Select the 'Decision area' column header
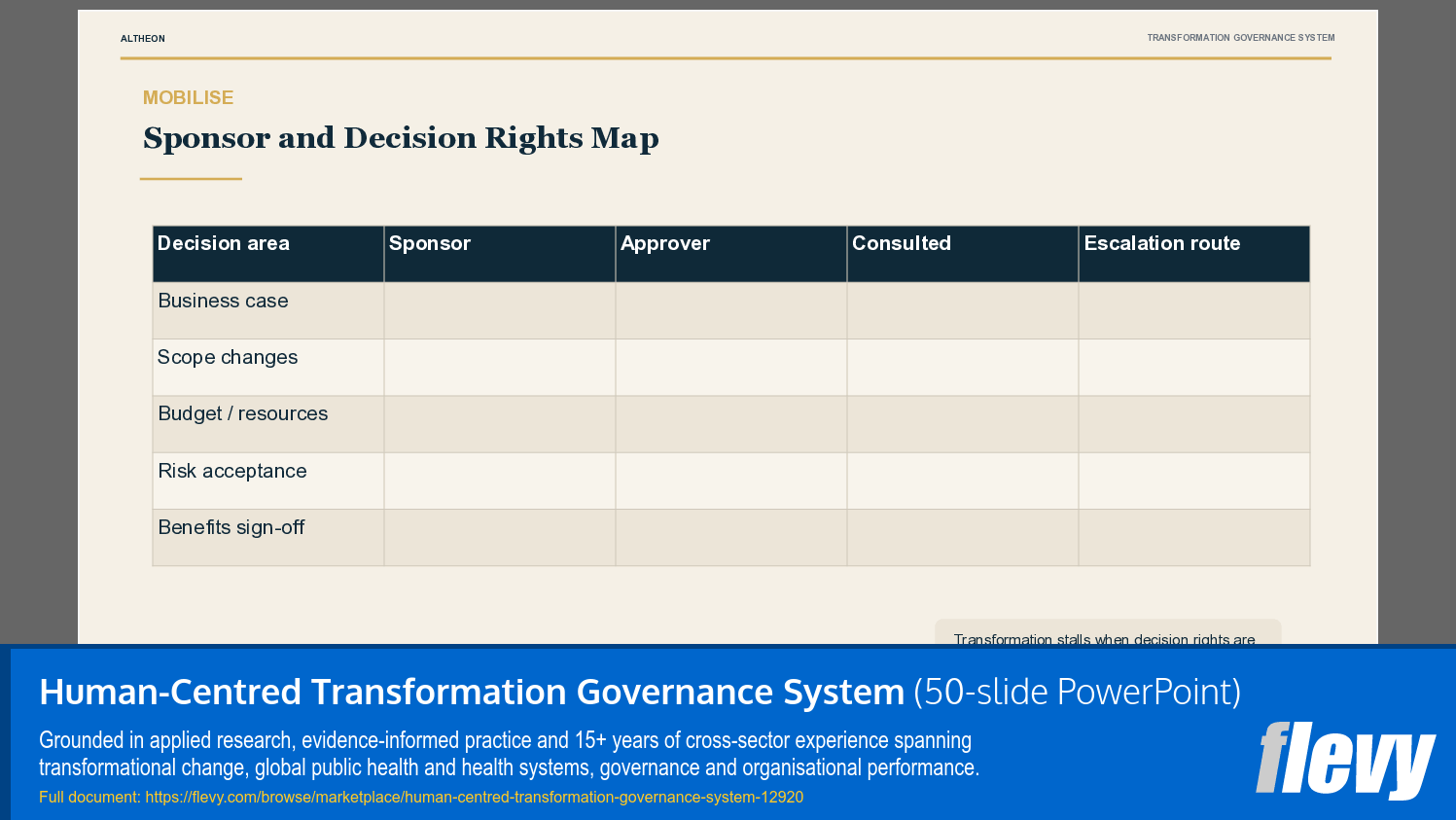This screenshot has height=820, width=1456. pyautogui.click(x=268, y=254)
